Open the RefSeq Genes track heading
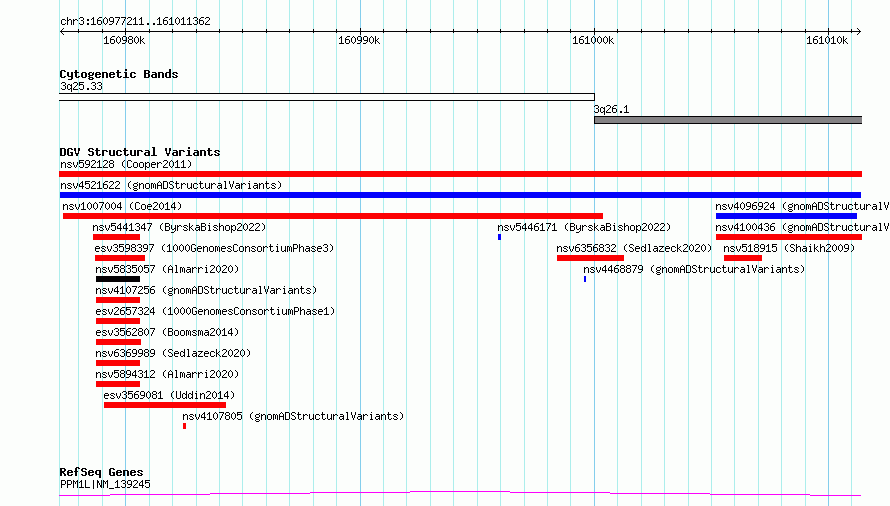The image size is (890, 506). click(x=101, y=472)
